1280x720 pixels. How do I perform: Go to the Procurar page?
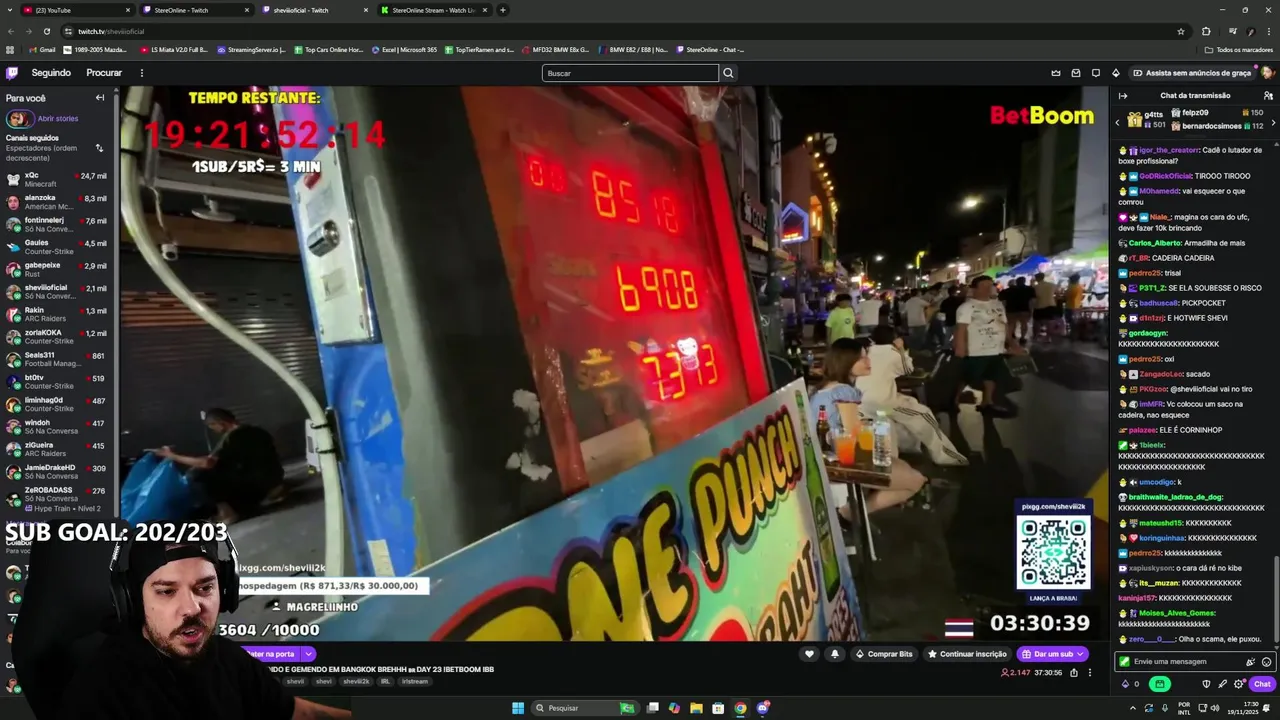point(104,73)
